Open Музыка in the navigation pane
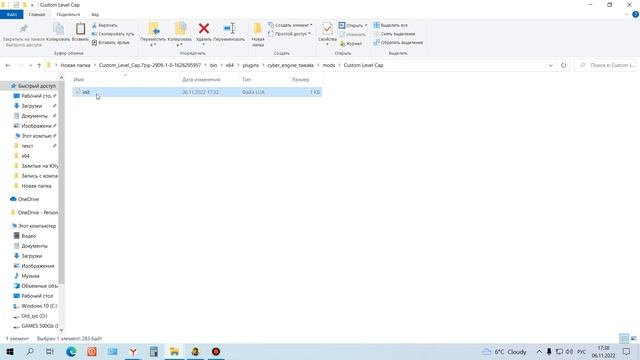 30,276
